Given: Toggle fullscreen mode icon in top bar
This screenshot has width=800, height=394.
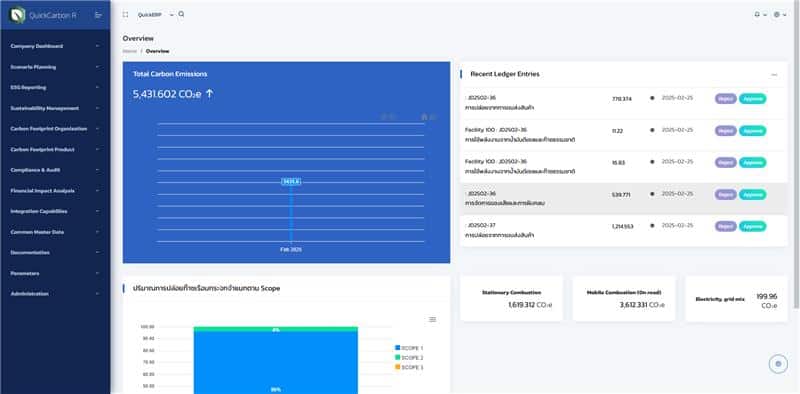Looking at the screenshot, I should coord(126,15).
